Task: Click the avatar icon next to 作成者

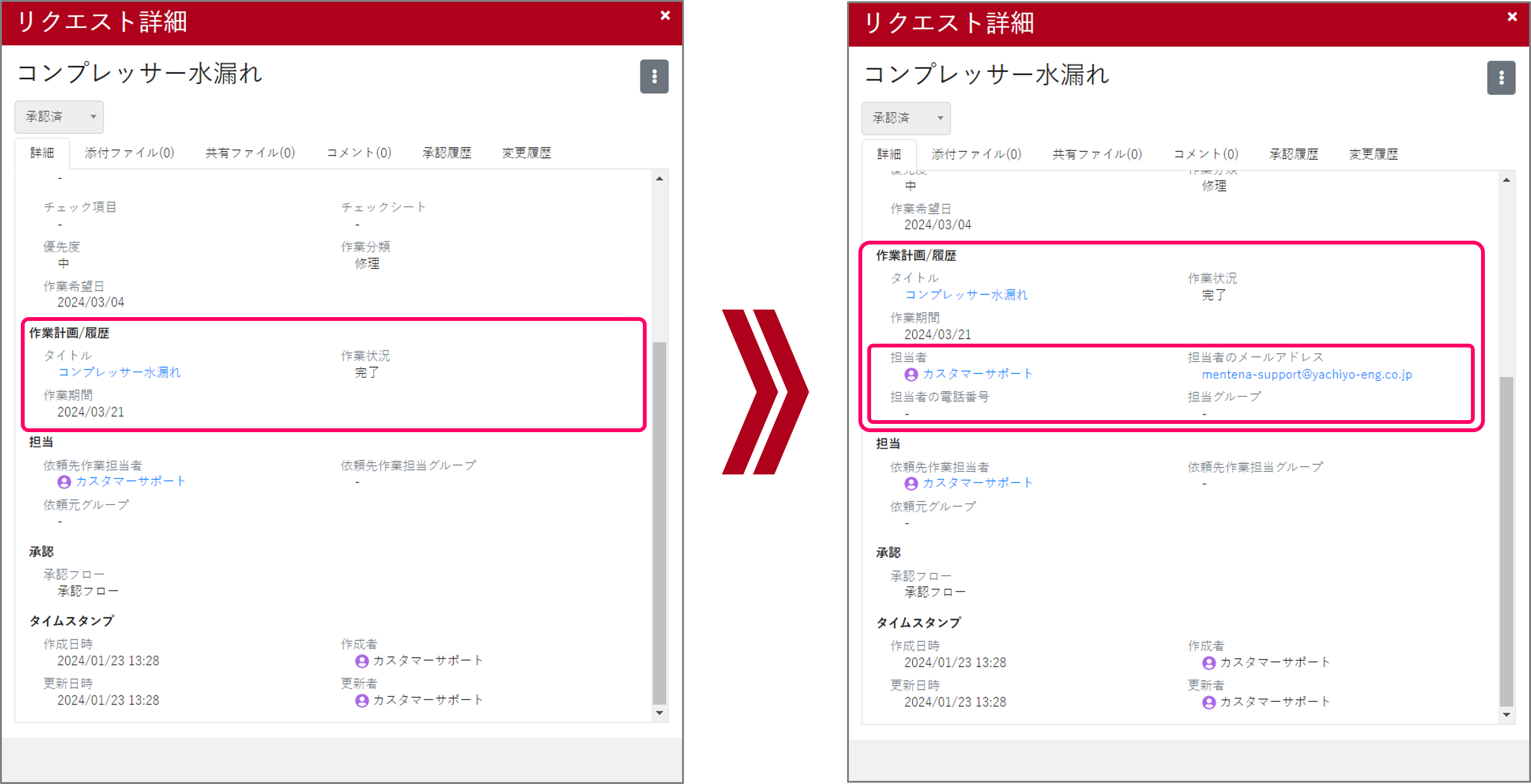Action: 361,661
